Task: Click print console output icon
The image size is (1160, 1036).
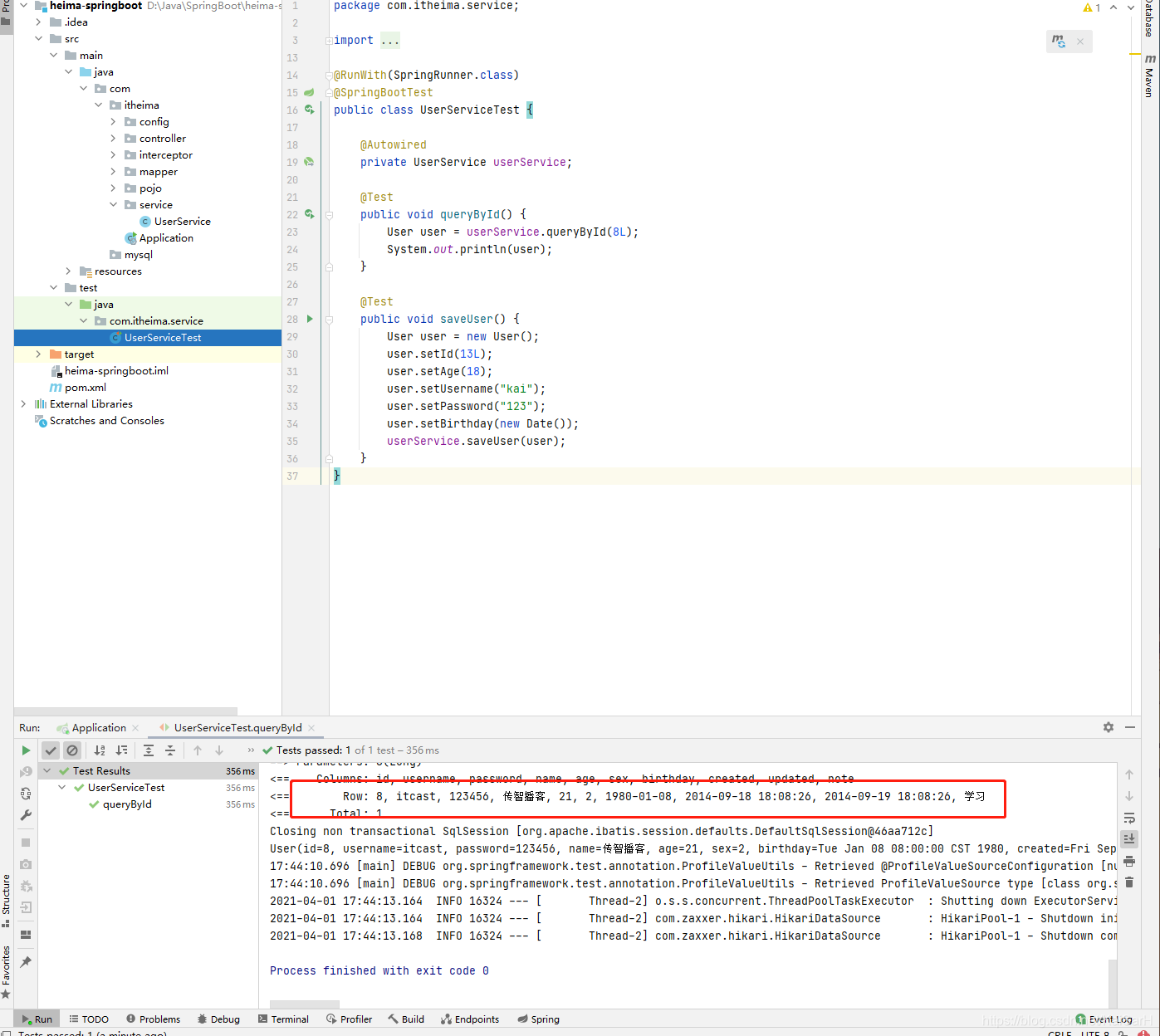Action: pos(1129,861)
